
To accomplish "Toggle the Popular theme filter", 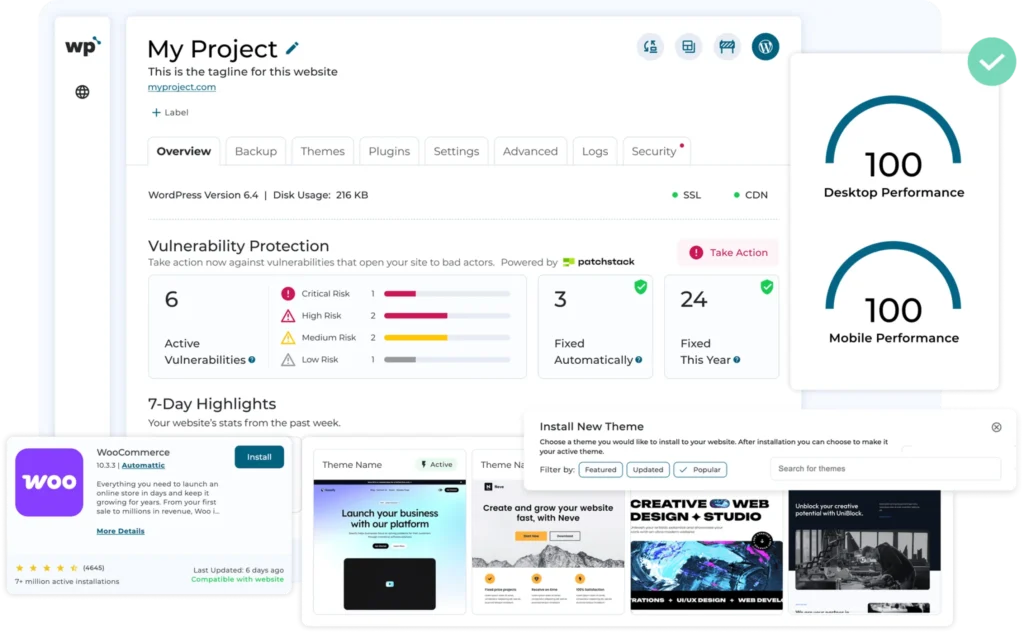I will point(698,469).
